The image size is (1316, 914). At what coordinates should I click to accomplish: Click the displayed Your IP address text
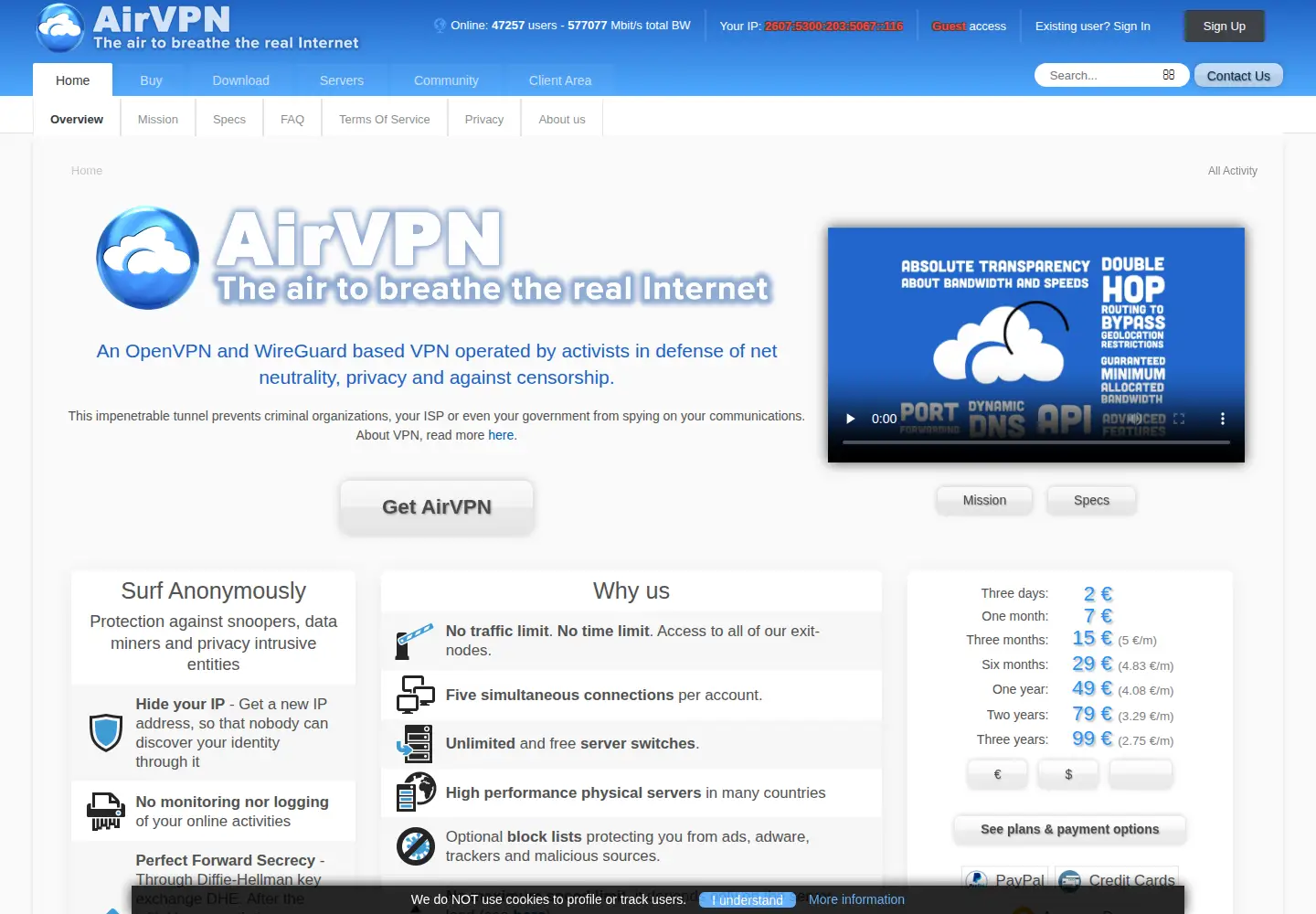(x=833, y=26)
